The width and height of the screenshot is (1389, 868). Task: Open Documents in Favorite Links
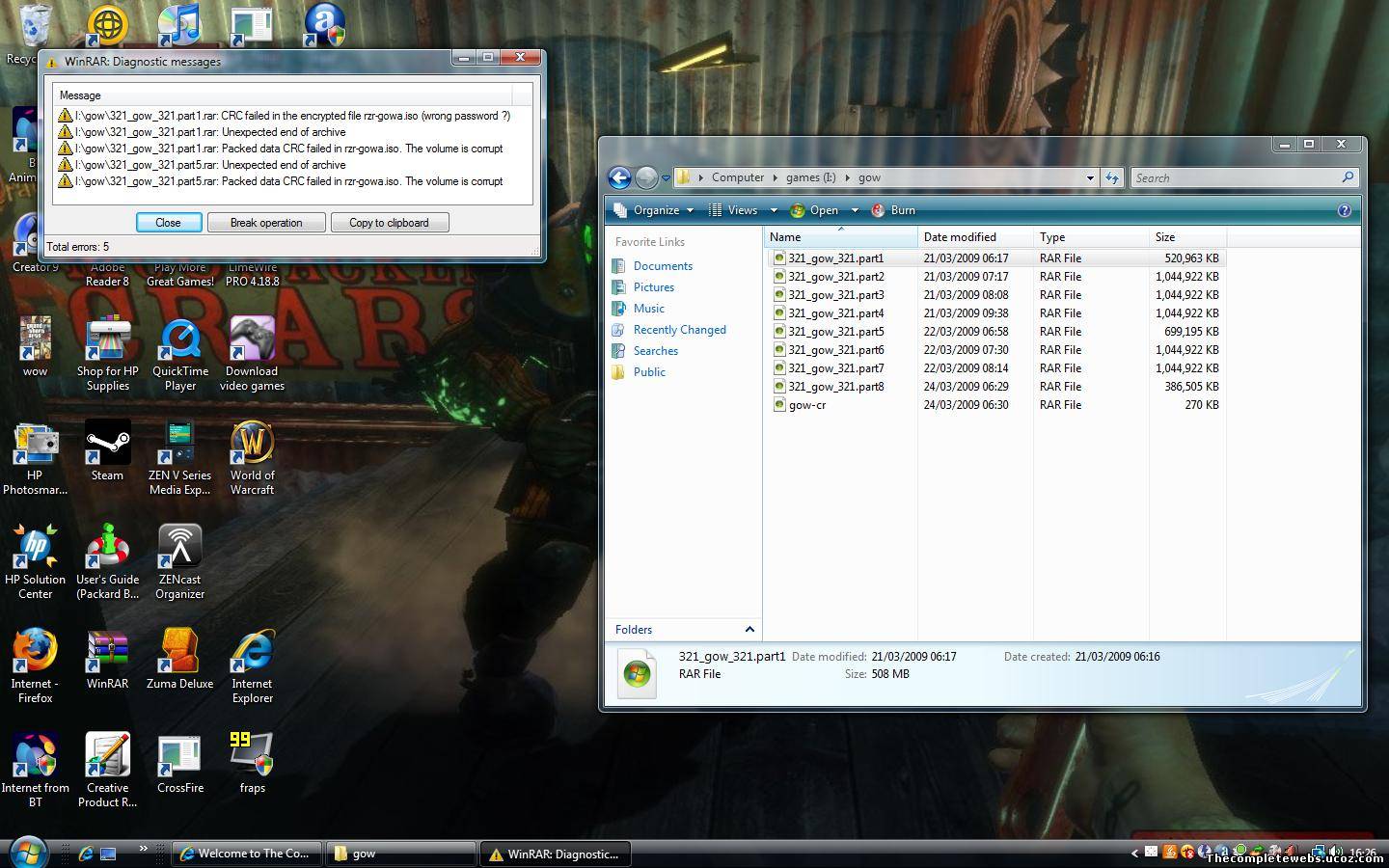(663, 266)
